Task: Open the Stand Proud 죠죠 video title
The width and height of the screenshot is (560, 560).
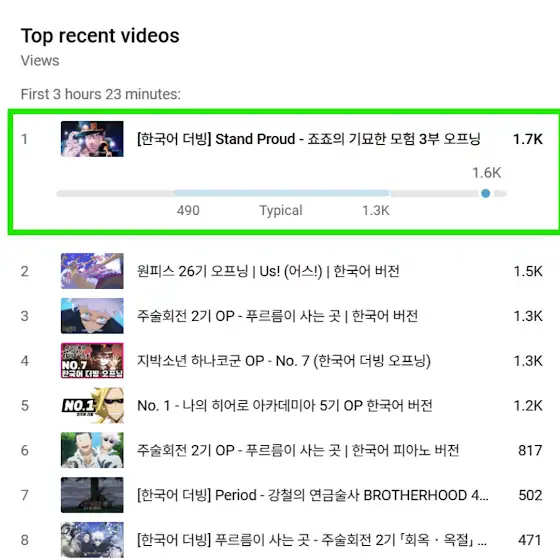Action: [309, 139]
